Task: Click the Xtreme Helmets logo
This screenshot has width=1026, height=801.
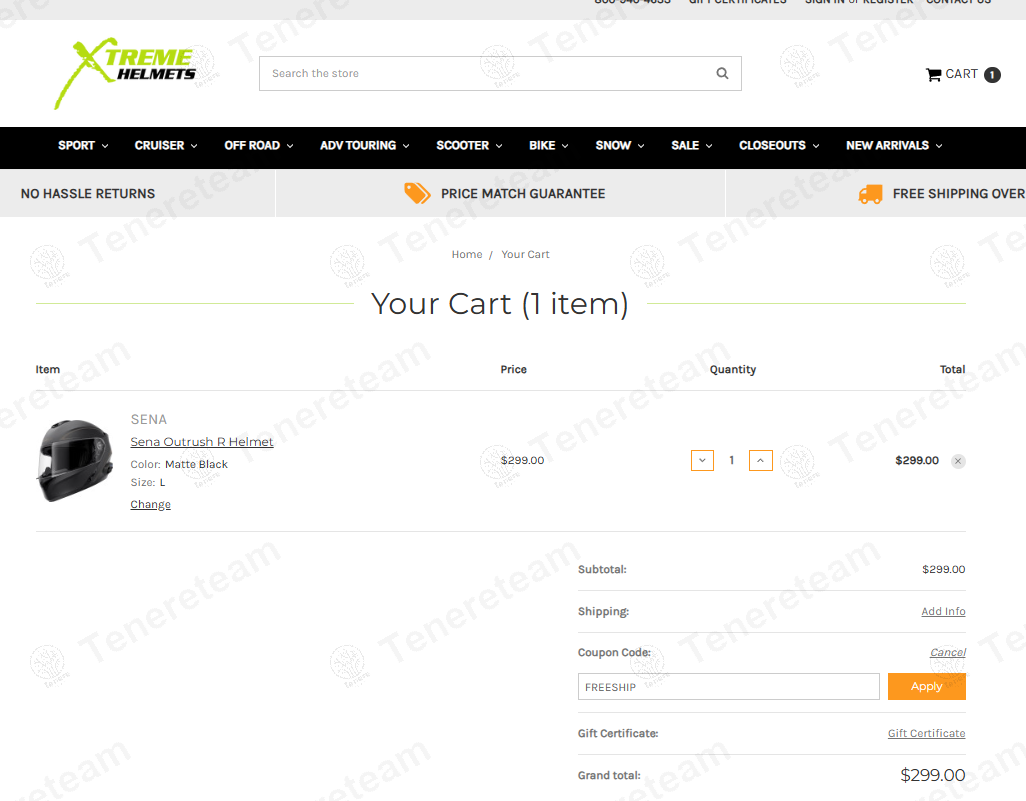Action: [125, 73]
